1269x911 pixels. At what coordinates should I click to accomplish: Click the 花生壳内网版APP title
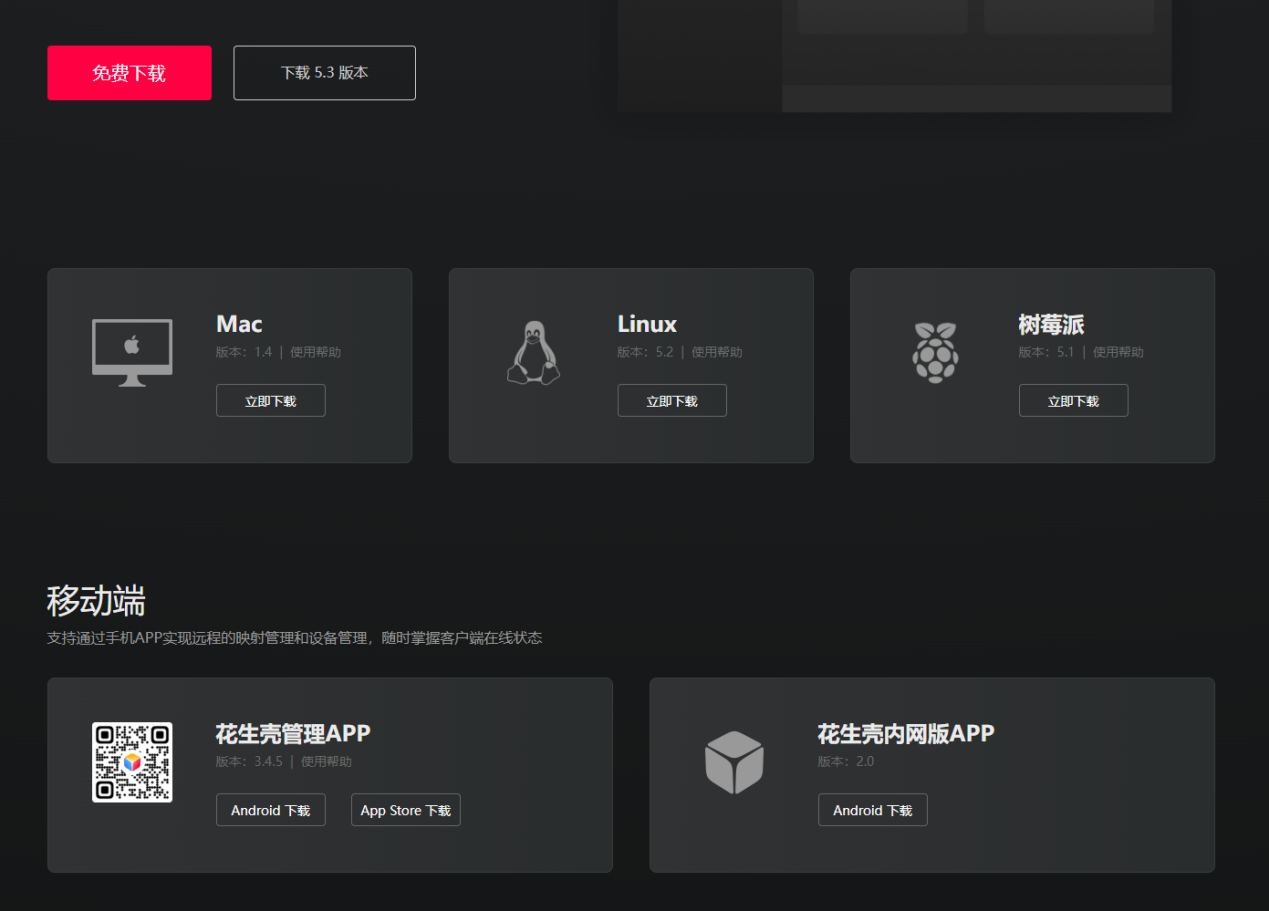pos(906,734)
